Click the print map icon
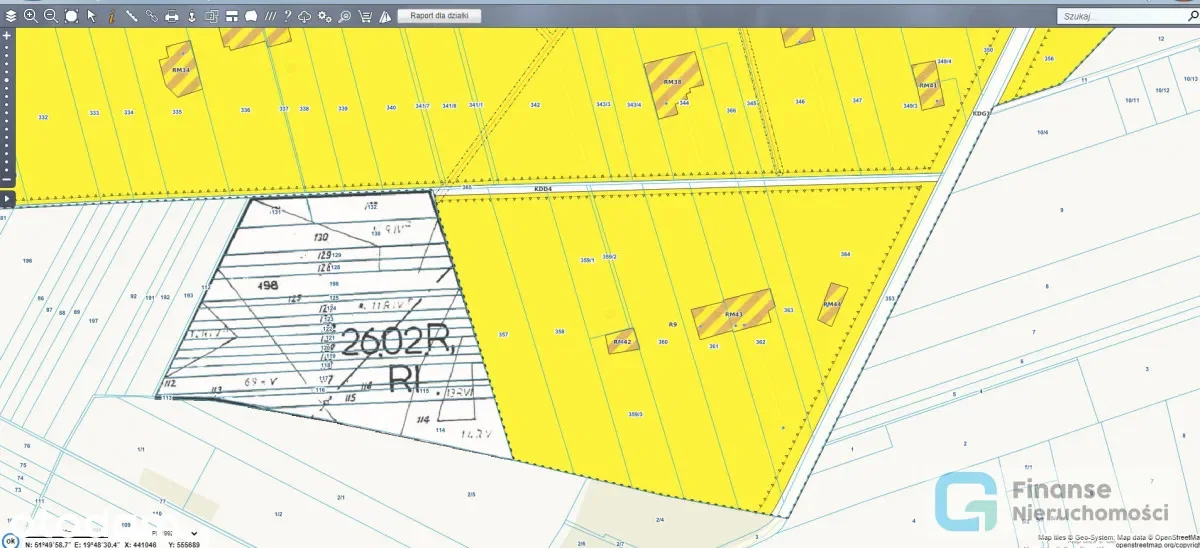This screenshot has height=548, width=1200. click(x=172, y=16)
